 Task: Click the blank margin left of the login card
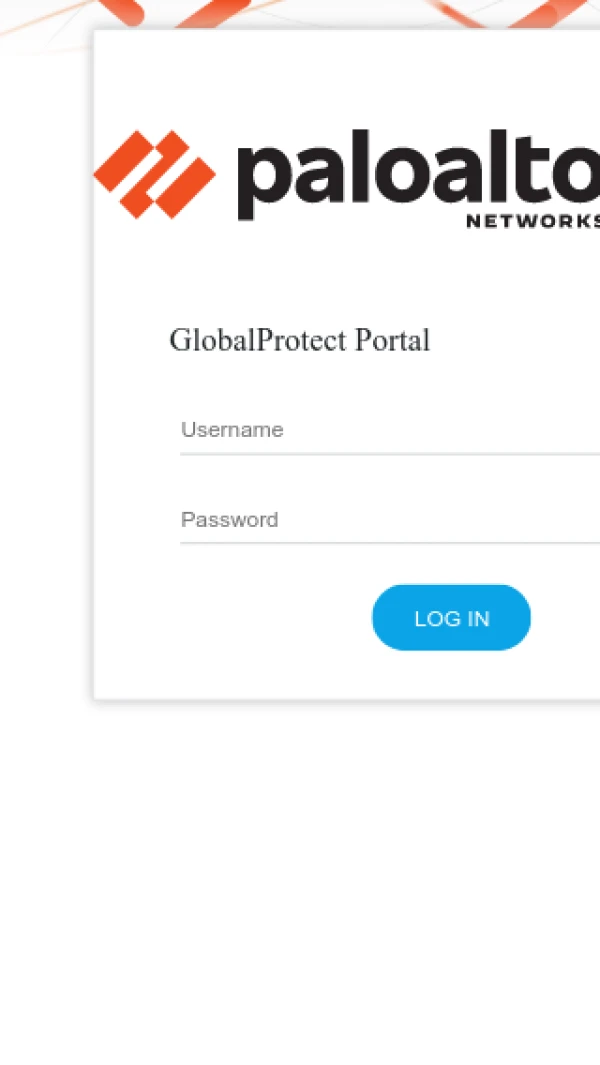coord(45,400)
